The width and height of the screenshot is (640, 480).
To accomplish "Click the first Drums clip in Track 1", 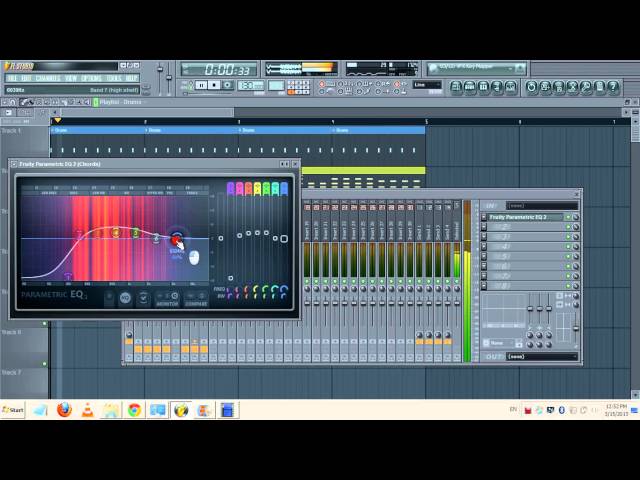I will tap(98, 130).
